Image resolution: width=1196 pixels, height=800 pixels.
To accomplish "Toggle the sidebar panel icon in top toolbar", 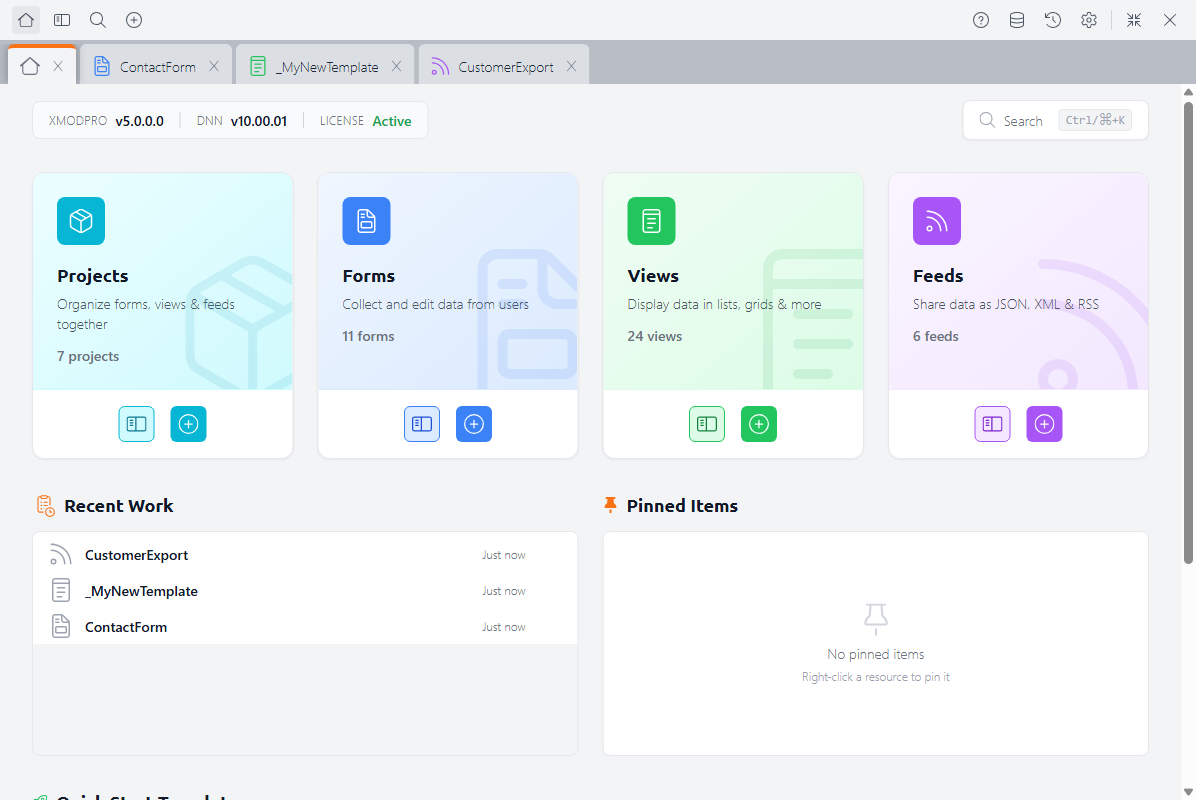I will point(62,20).
